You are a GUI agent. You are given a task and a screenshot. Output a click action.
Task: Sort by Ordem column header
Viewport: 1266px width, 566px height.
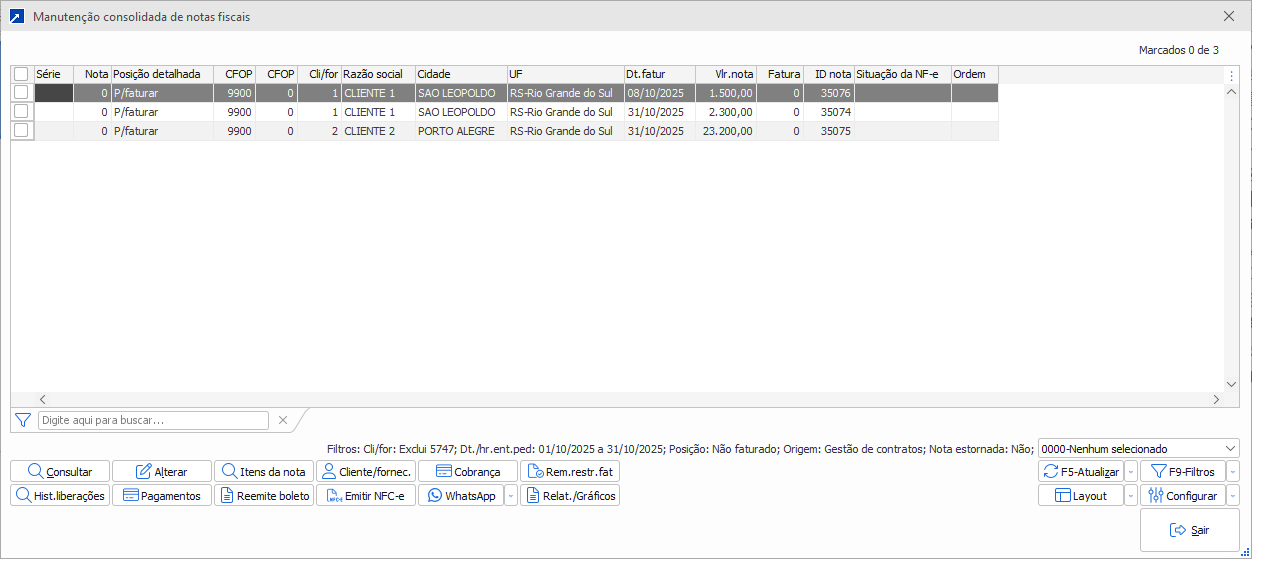pyautogui.click(x=975, y=74)
